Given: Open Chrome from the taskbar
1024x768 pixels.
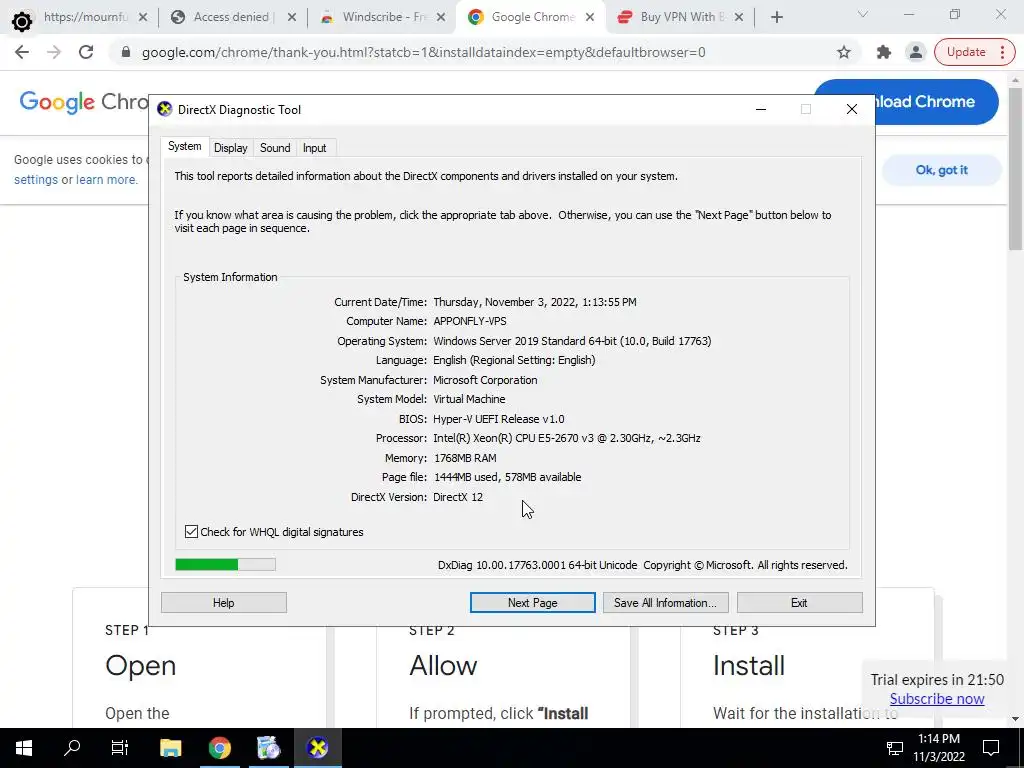Looking at the screenshot, I should [x=219, y=748].
